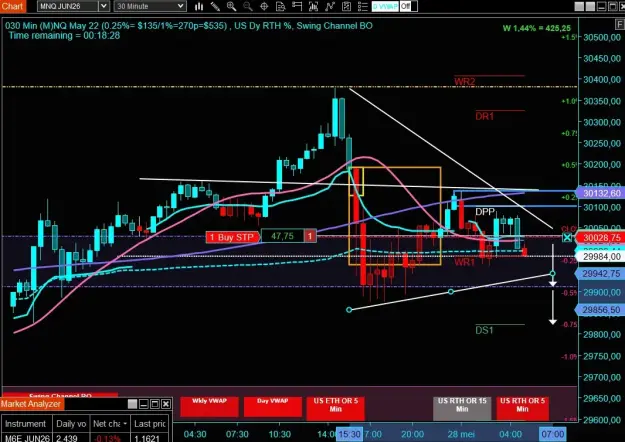Toggle the Wkly VWAP button
Screen dimensions: 625x442
(x=209, y=407)
